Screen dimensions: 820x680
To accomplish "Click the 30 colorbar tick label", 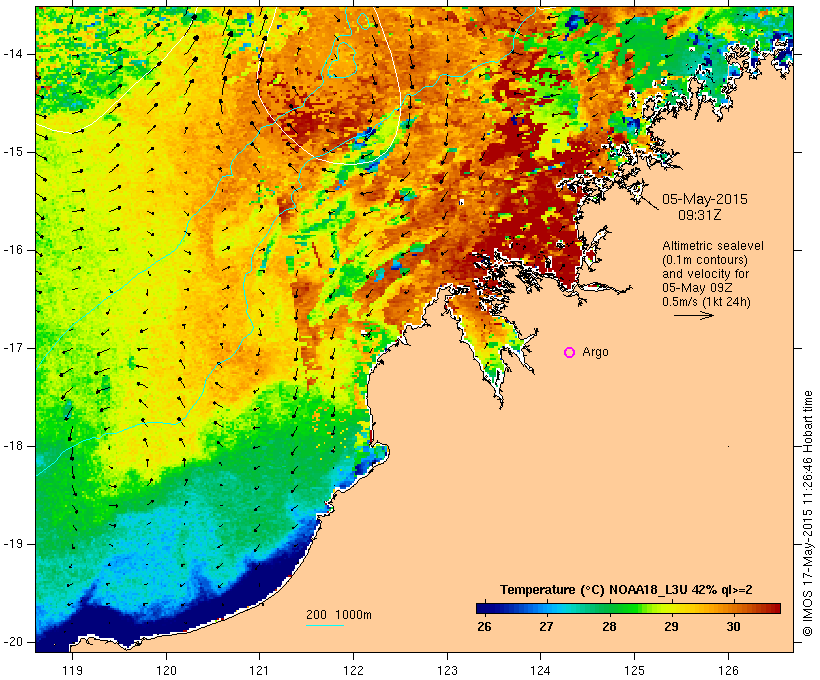I will [734, 627].
